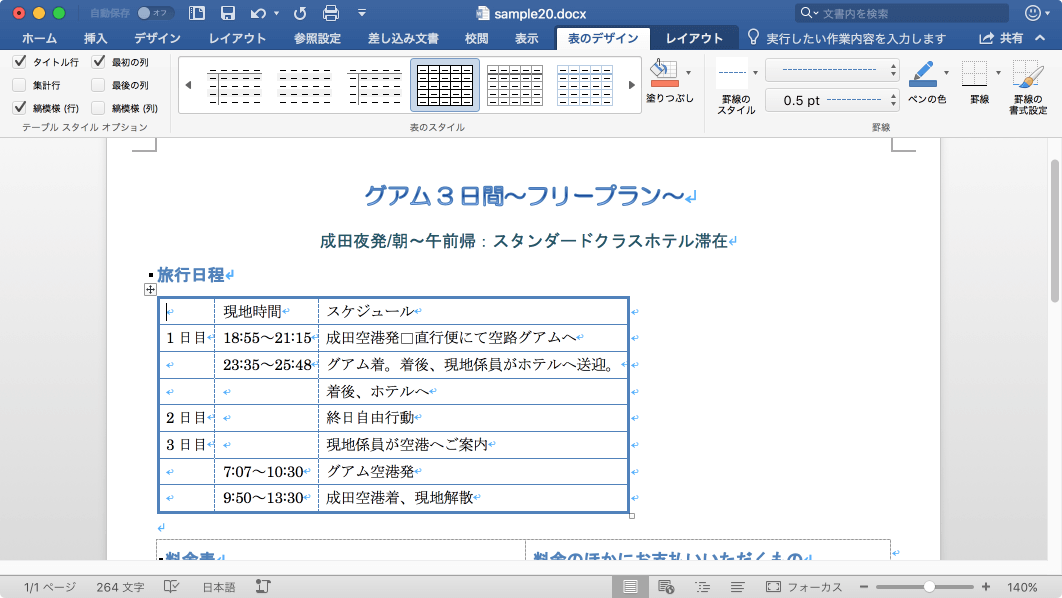
Task: Uncheck the 最初の列 checkbox
Action: pyautogui.click(x=98, y=62)
